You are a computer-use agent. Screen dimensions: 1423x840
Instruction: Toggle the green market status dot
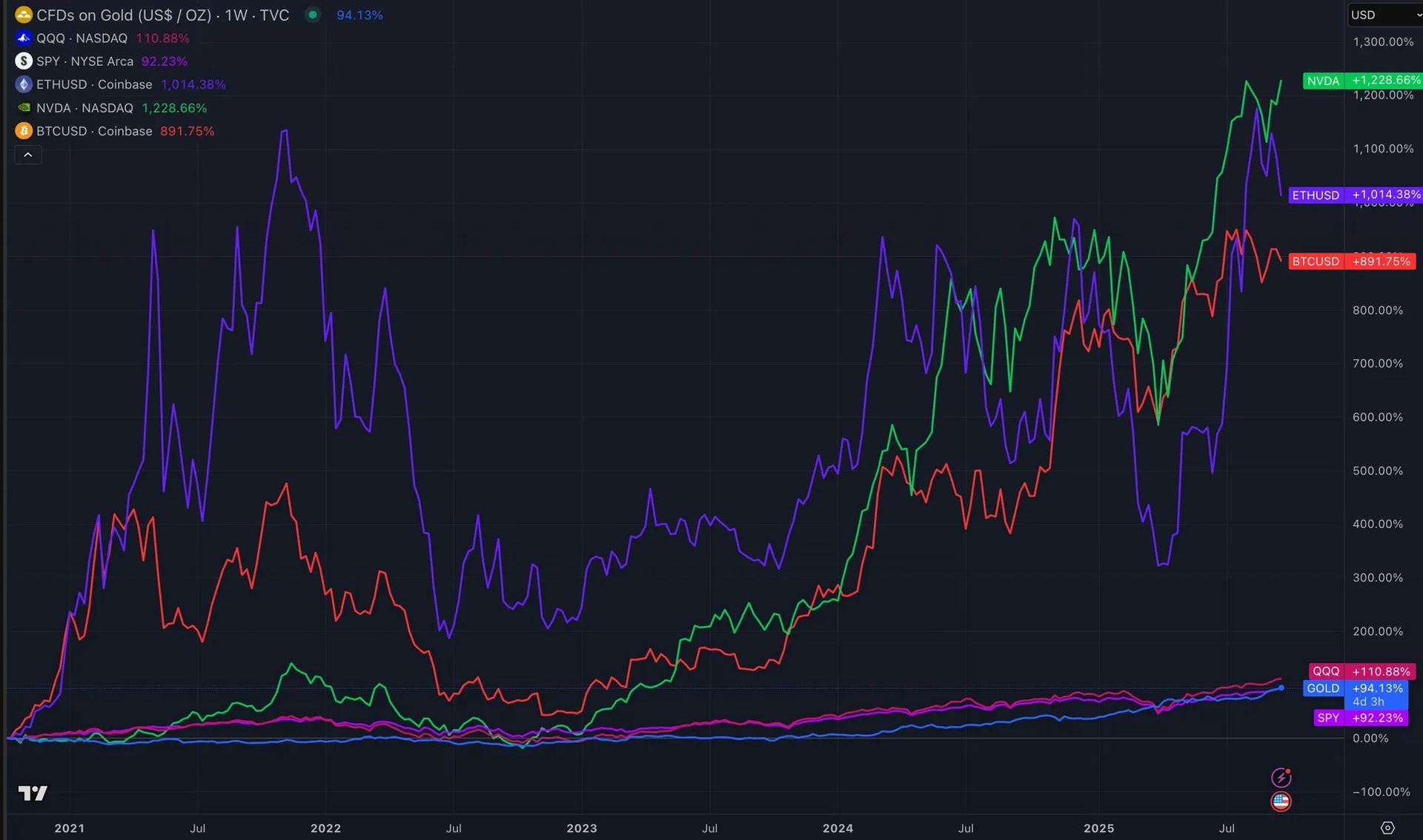click(x=313, y=15)
